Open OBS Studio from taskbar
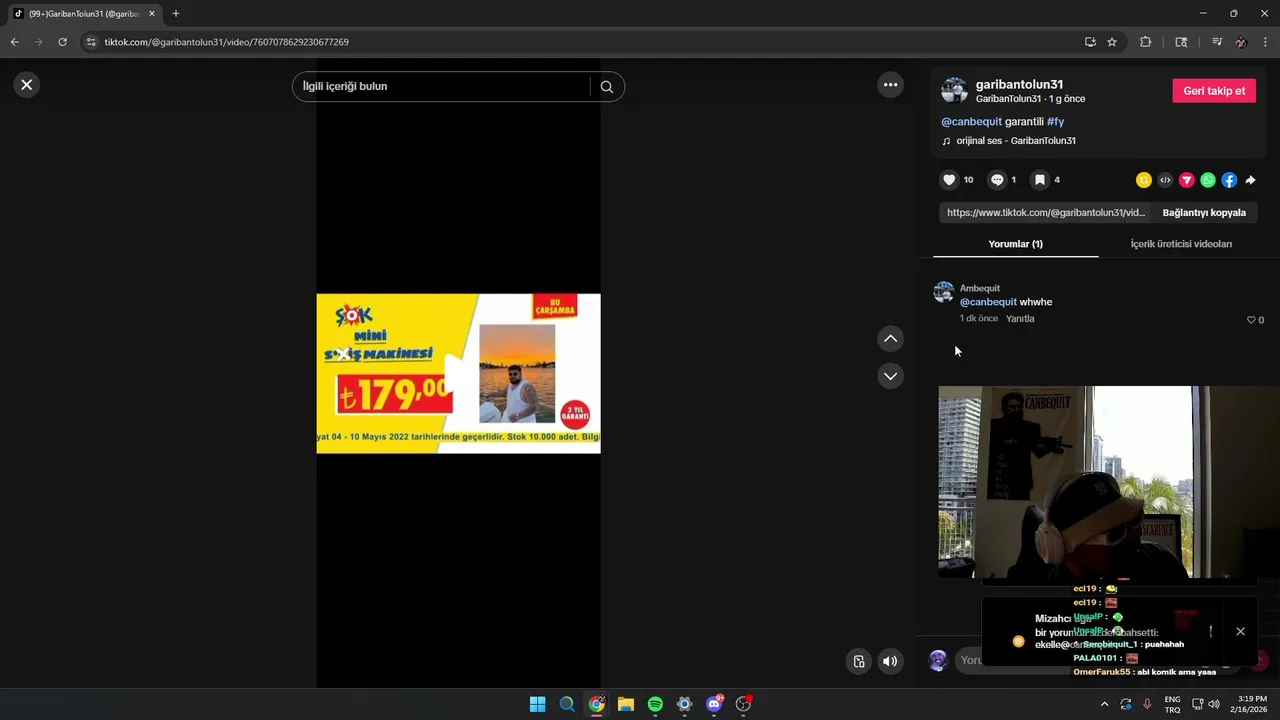 (x=743, y=704)
